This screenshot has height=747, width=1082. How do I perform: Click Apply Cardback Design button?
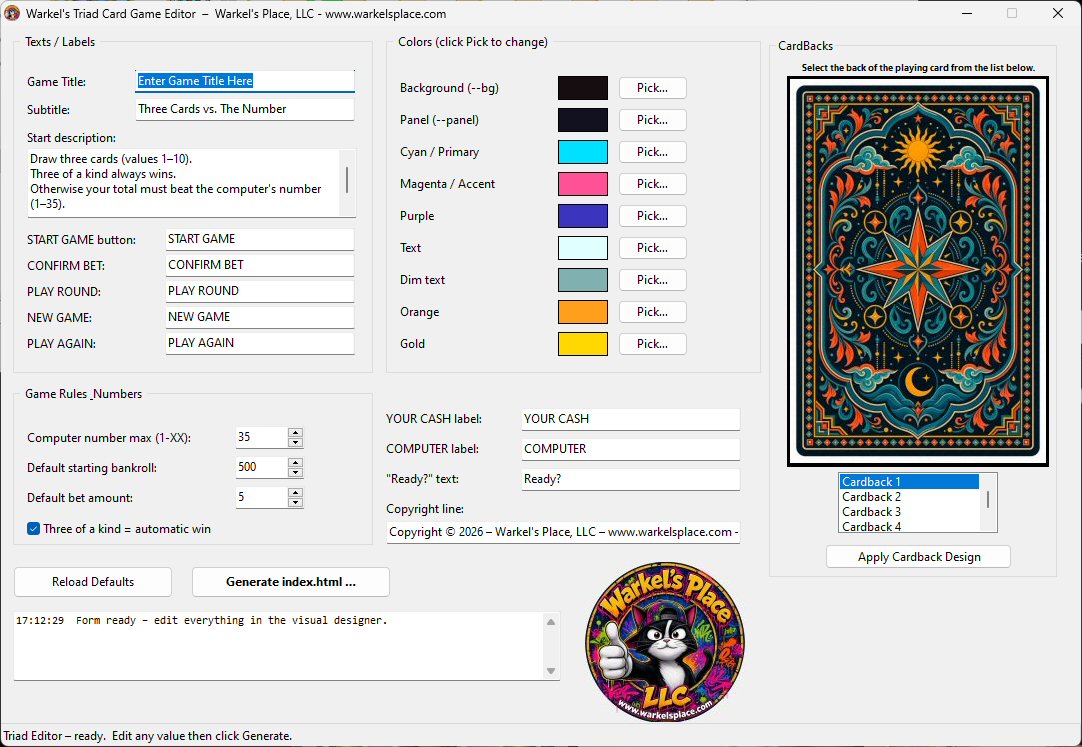(918, 557)
